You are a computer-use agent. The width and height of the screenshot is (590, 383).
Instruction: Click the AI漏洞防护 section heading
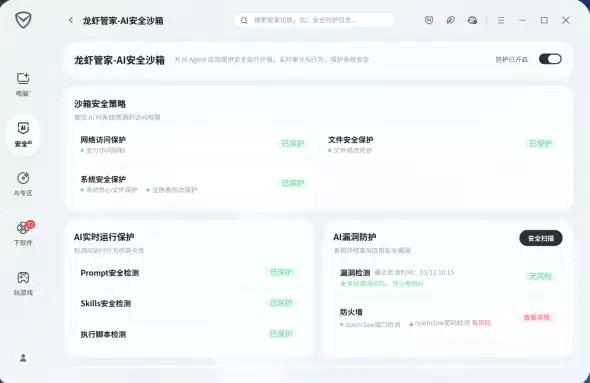pyautogui.click(x=355, y=237)
